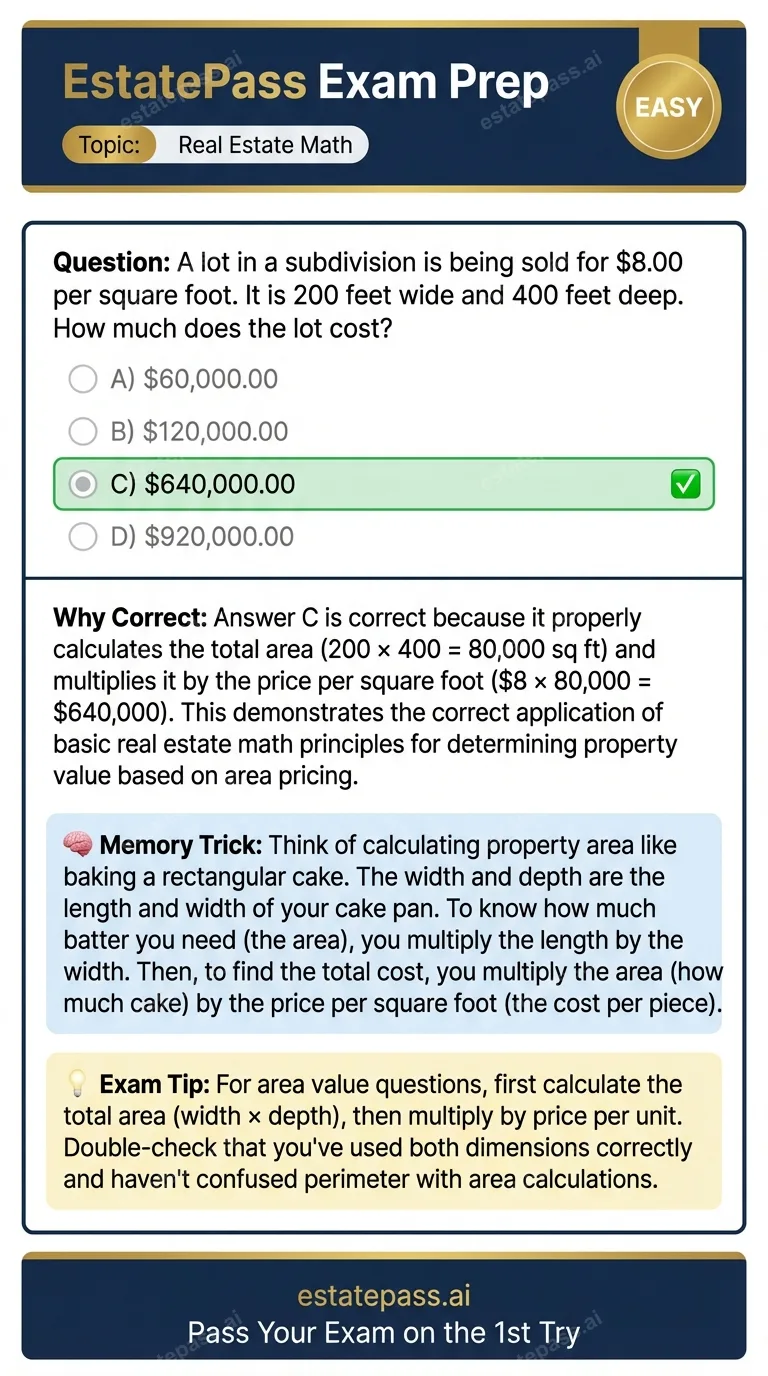Image resolution: width=768 pixels, height=1376 pixels.
Task: Select radio button for answer B $120,000.00
Action: point(83,431)
